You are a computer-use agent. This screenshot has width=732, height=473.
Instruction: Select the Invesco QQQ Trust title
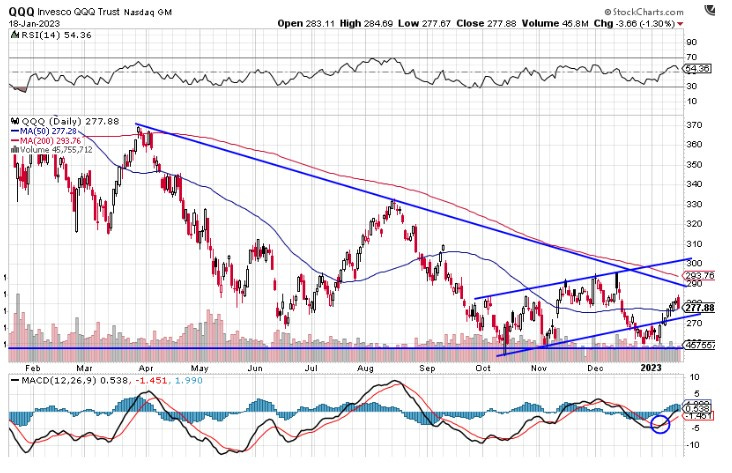[78, 12]
